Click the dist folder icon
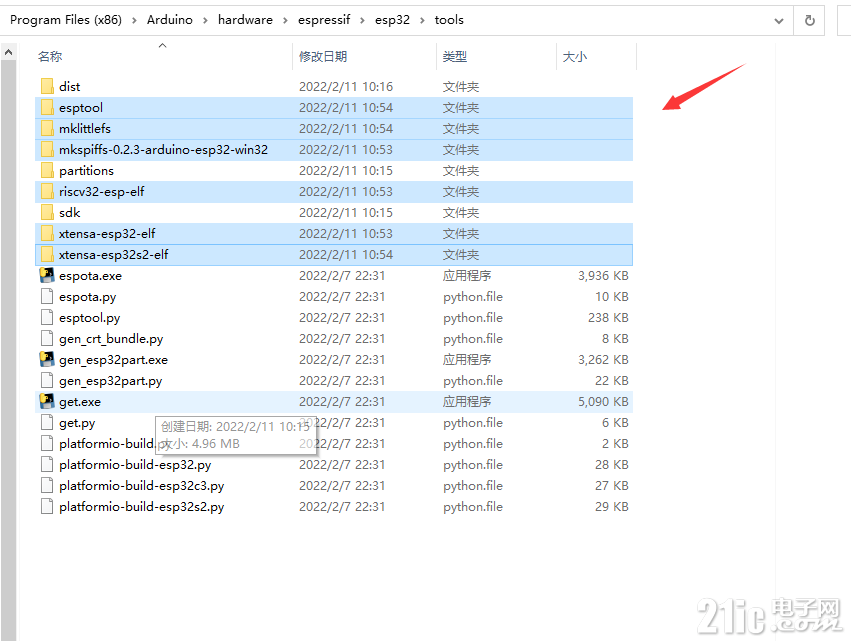The height and width of the screenshot is (641, 851). [x=47, y=86]
